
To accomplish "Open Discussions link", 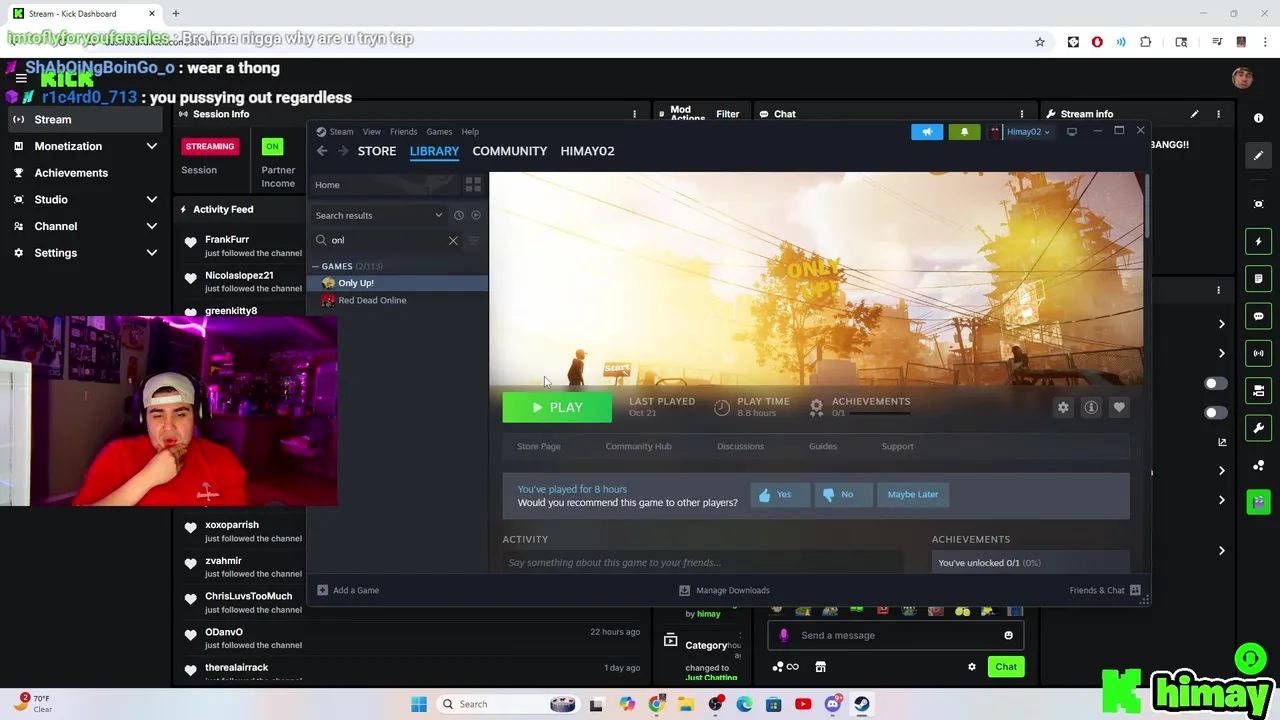I will tap(740, 446).
